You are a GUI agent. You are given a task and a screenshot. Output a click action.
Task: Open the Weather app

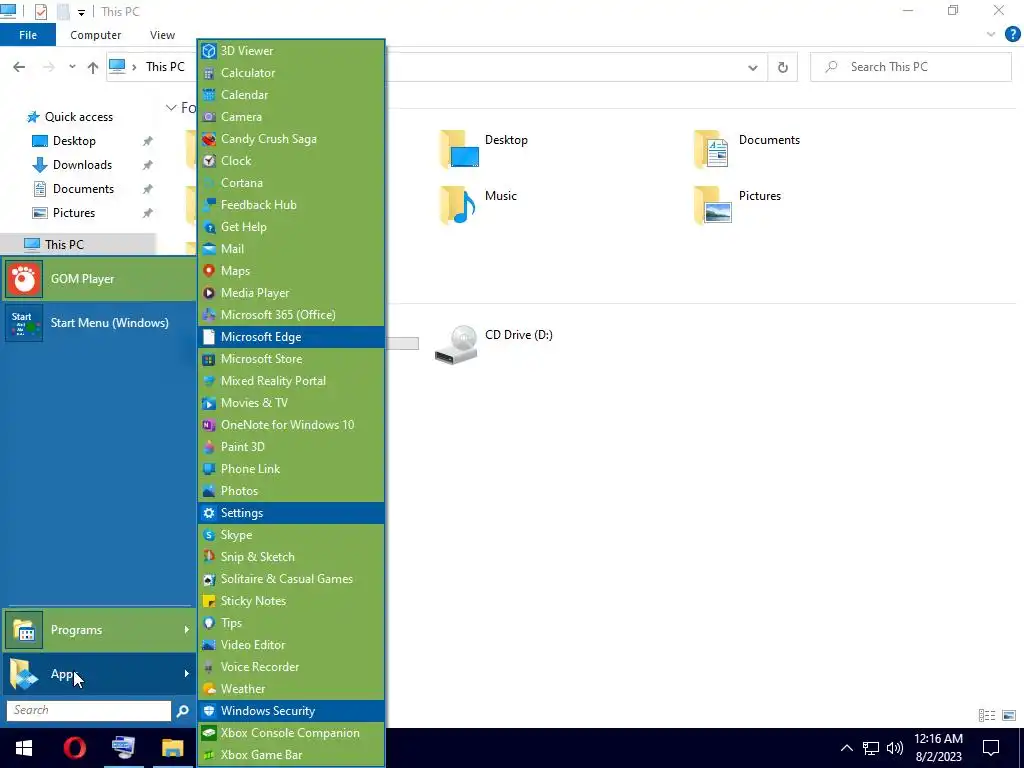[291, 688]
